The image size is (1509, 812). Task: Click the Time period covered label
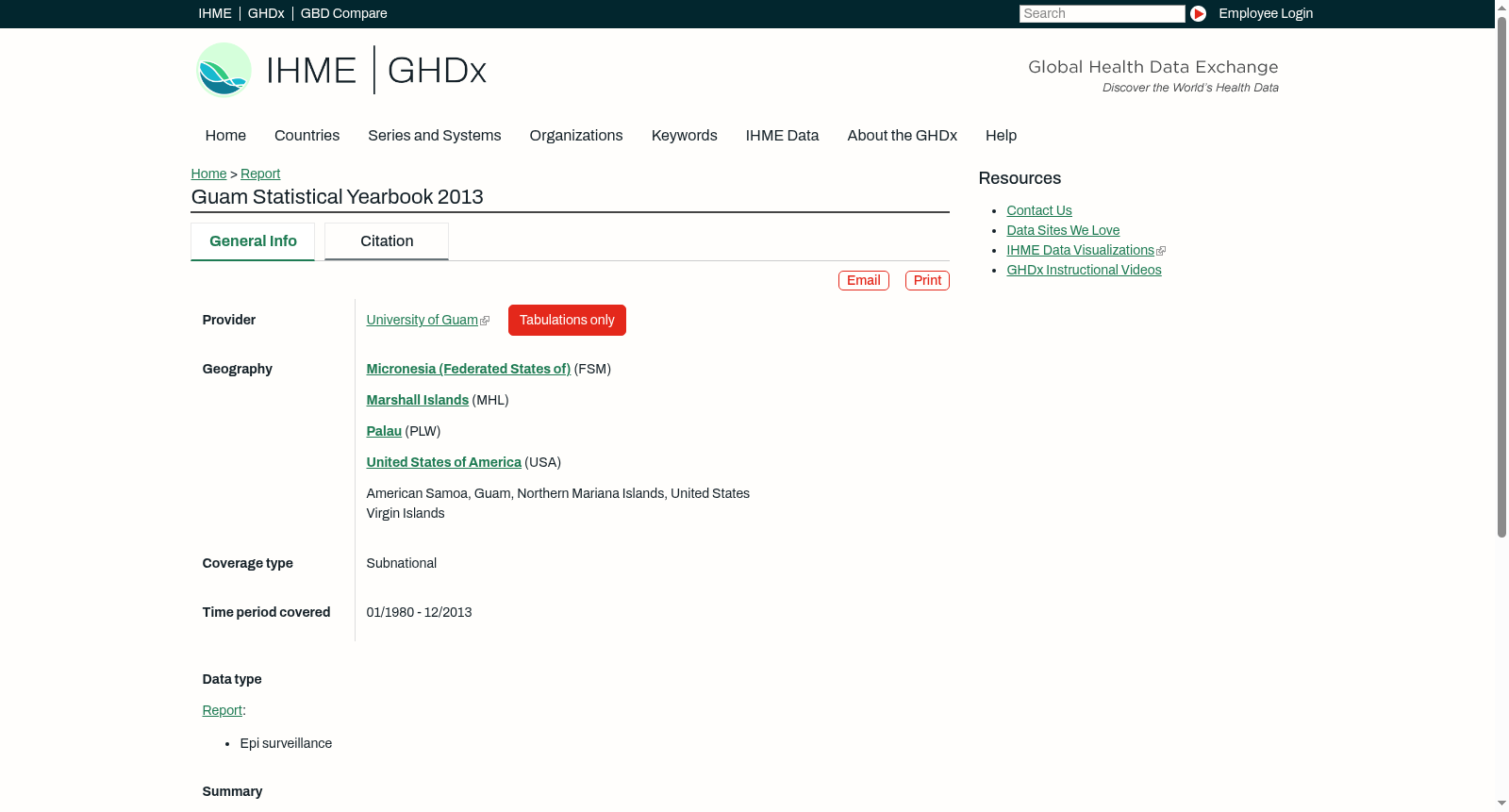267,612
